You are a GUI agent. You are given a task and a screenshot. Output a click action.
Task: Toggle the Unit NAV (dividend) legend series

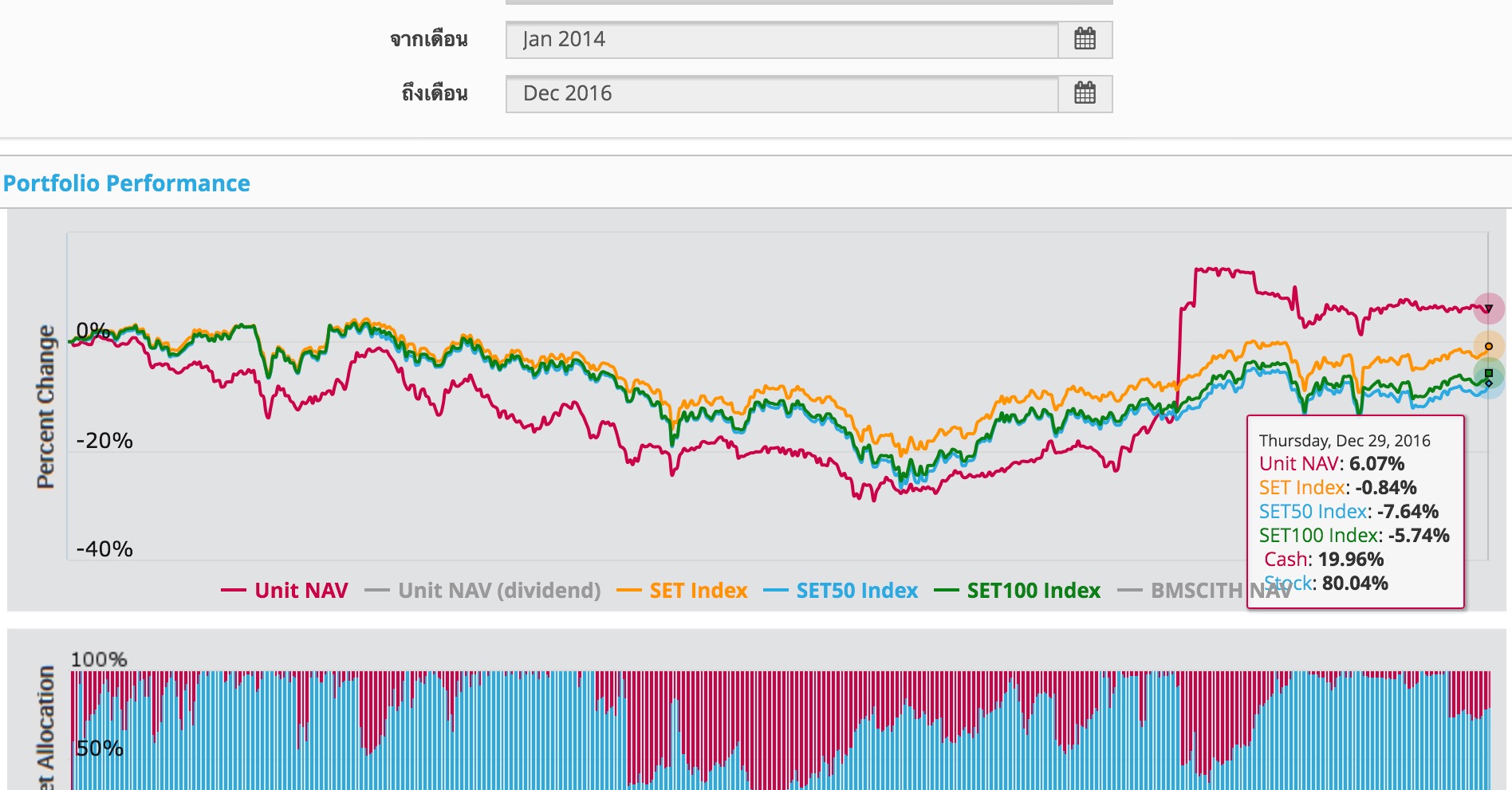[482, 591]
